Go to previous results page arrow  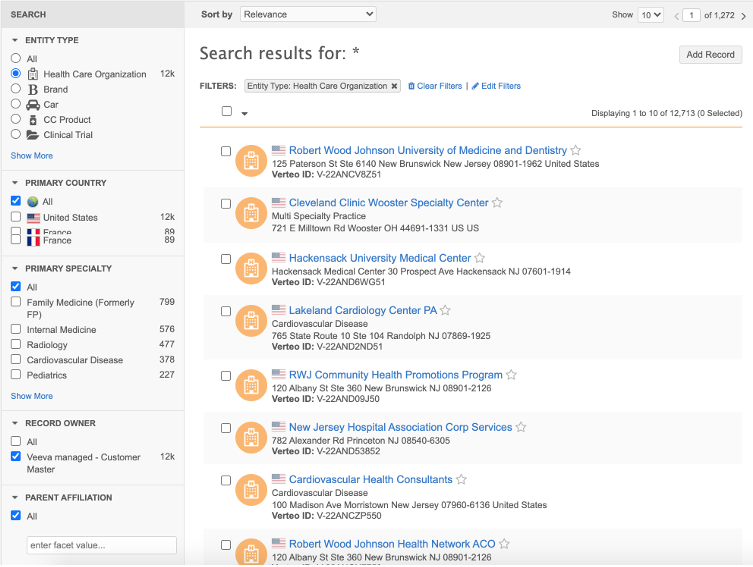pyautogui.click(x=676, y=16)
